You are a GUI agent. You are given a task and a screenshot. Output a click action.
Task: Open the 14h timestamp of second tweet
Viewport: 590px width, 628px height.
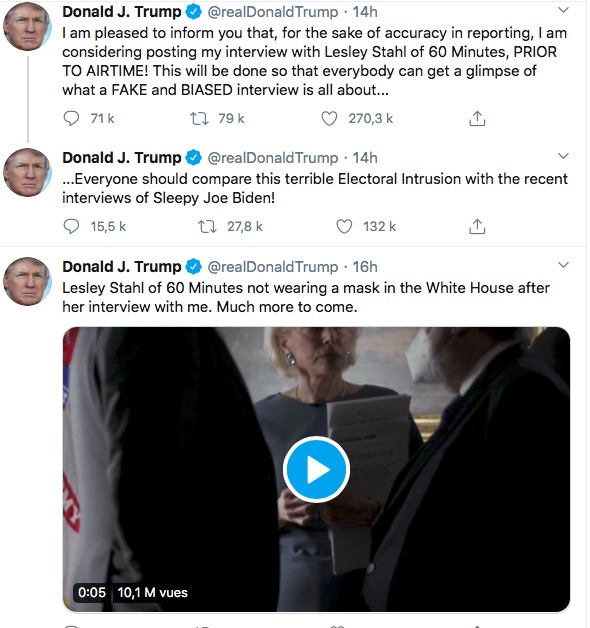[365, 158]
